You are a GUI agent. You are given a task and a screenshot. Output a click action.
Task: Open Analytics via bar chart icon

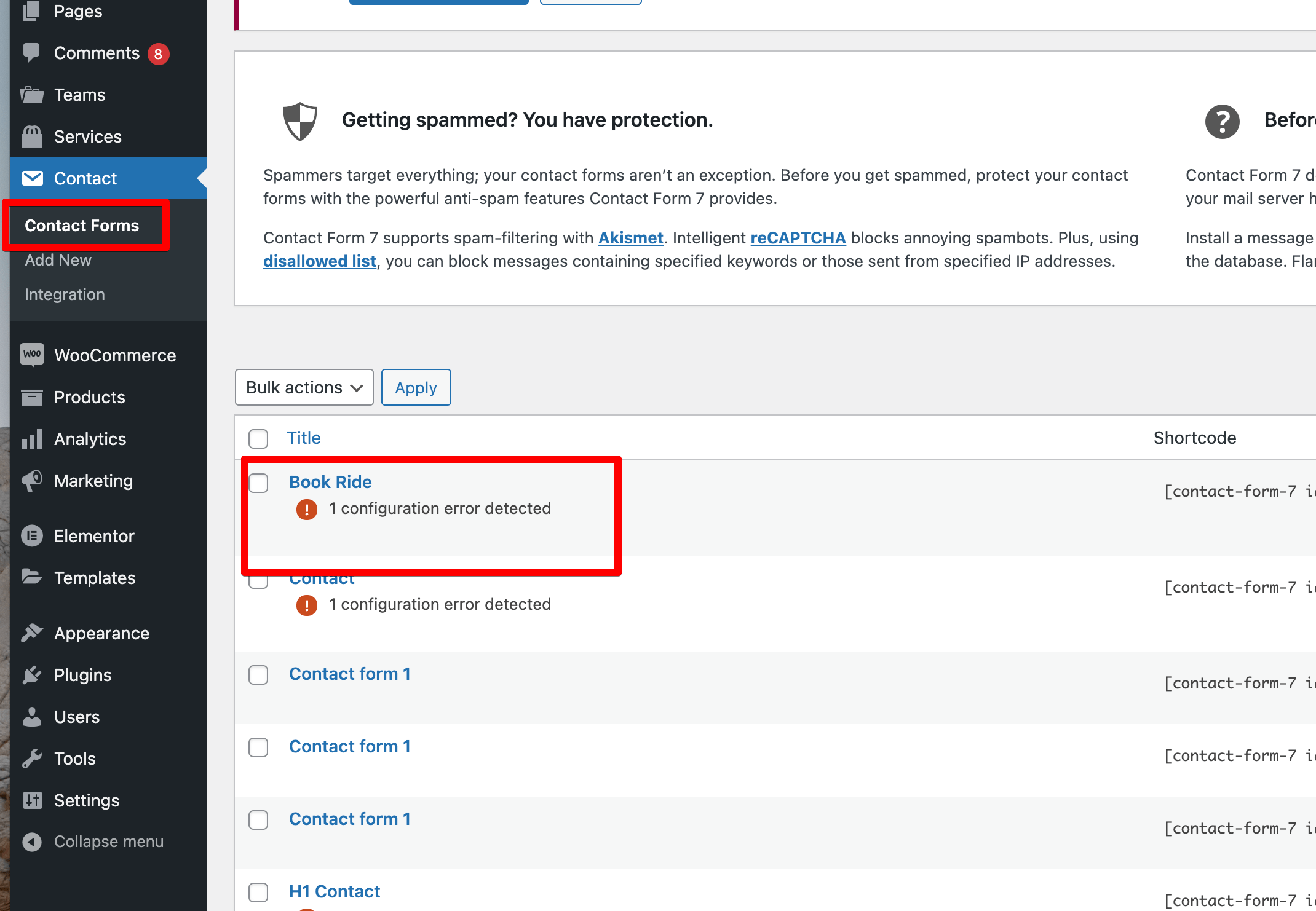pos(32,439)
